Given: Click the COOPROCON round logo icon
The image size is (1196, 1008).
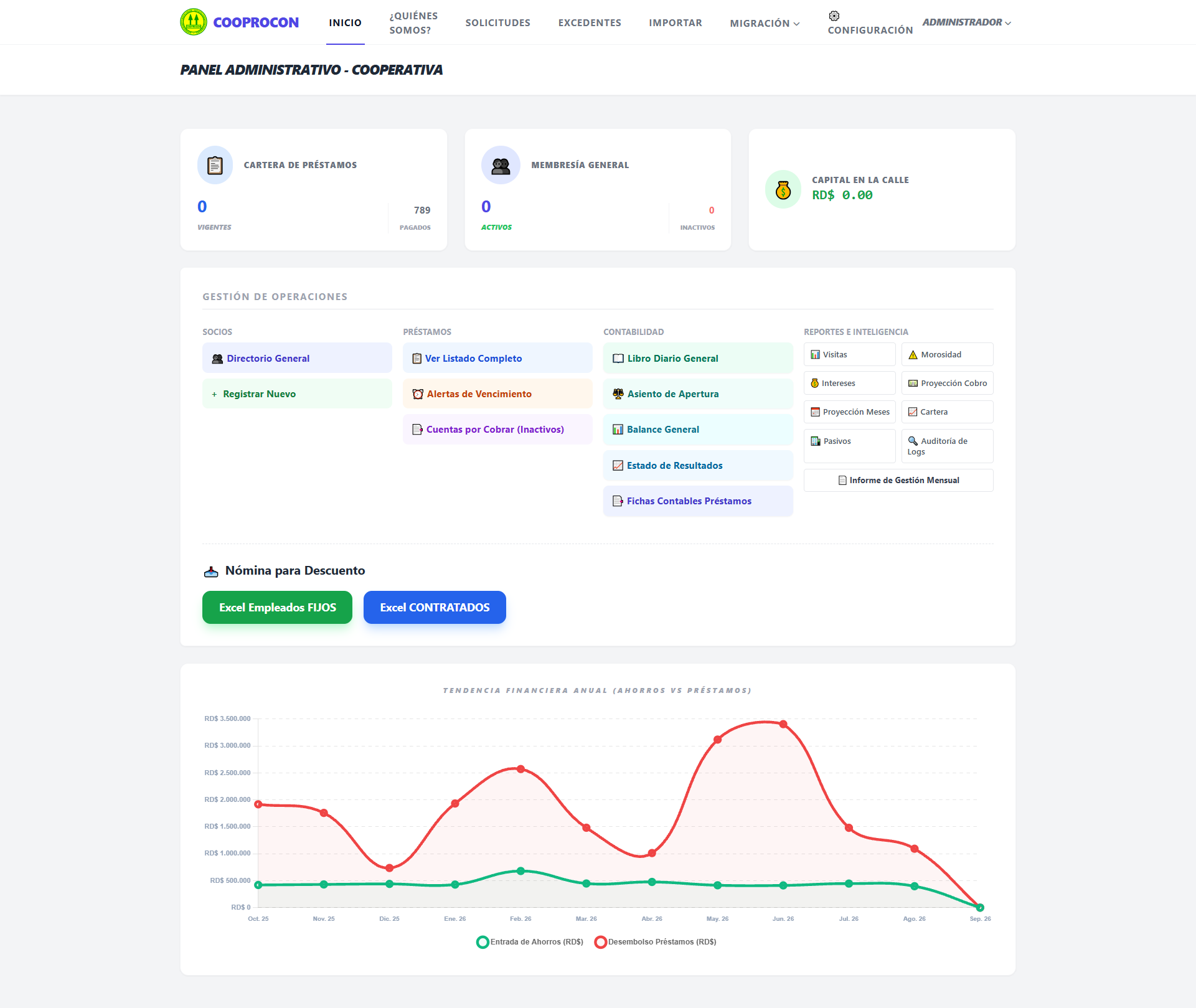Looking at the screenshot, I should click(194, 22).
